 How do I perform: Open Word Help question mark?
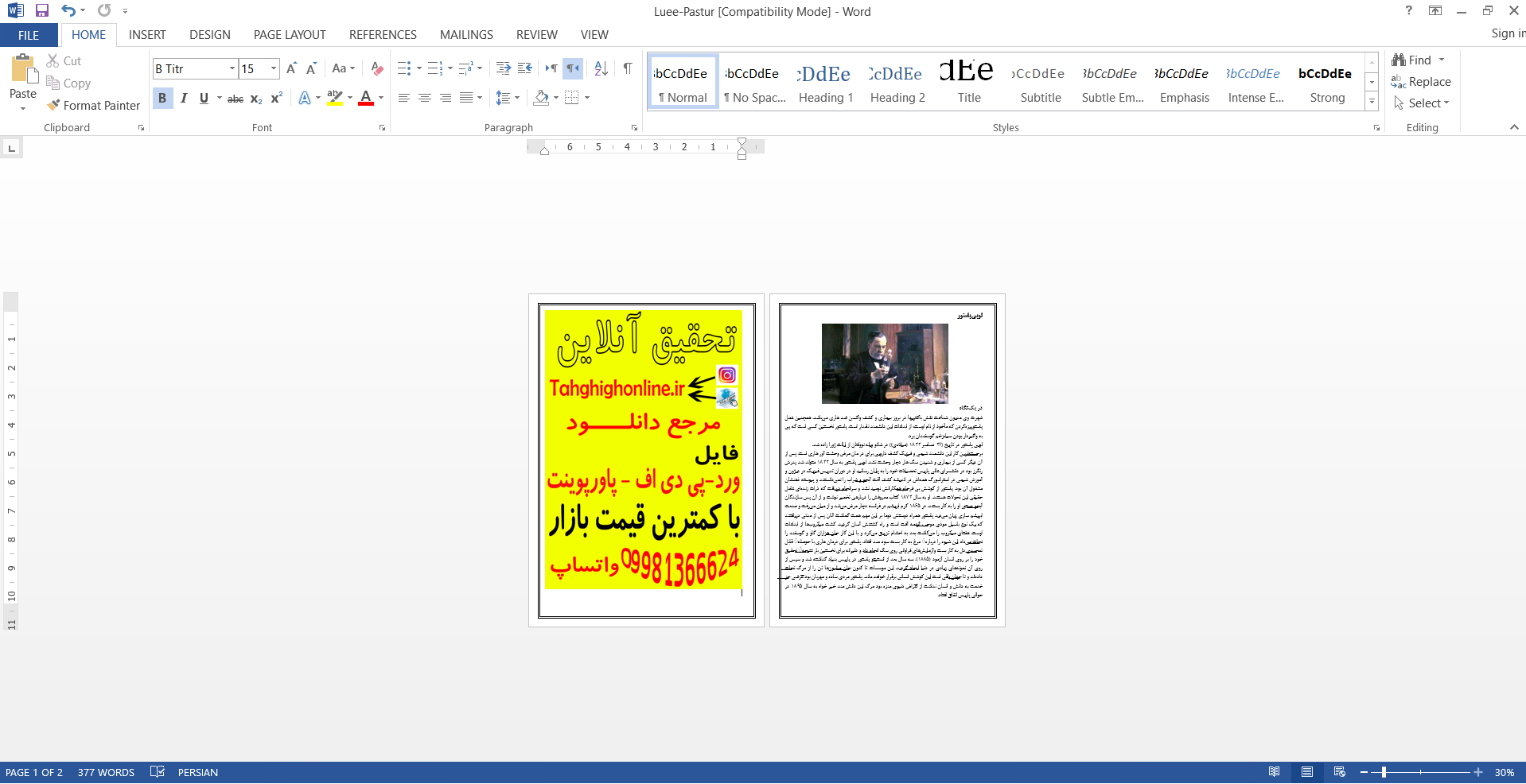tap(1409, 10)
